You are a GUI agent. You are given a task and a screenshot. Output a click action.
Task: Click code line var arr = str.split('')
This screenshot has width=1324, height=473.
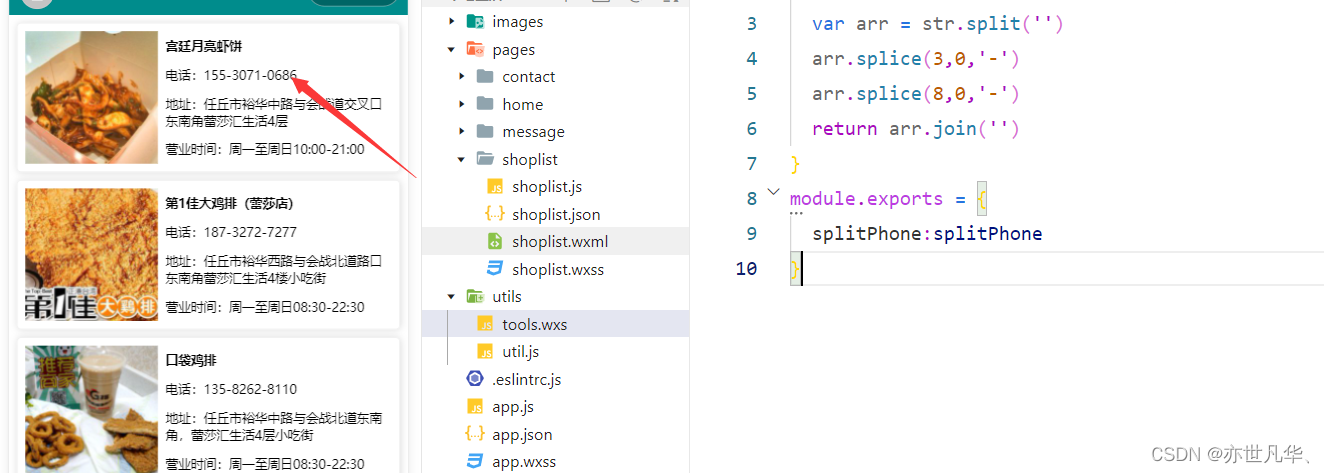tap(938, 23)
